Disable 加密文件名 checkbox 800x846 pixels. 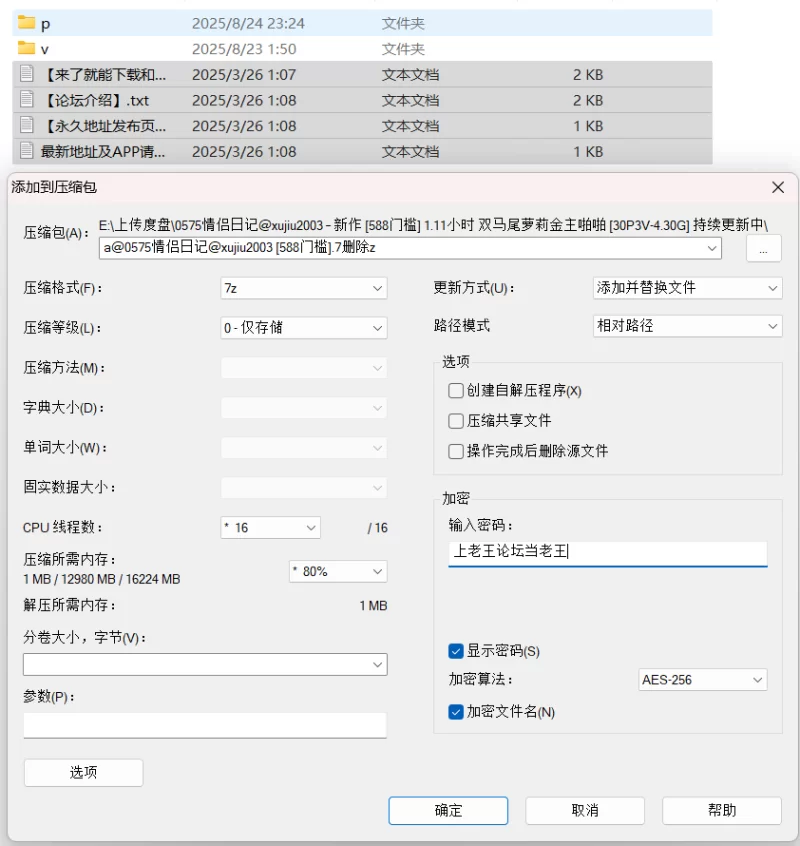(456, 712)
